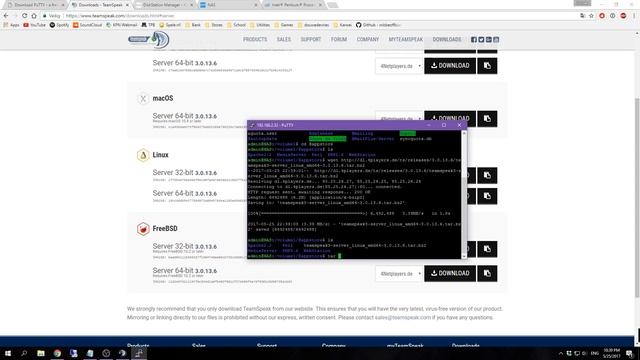
Task: Click the macOS platform icon
Action: point(143,98)
